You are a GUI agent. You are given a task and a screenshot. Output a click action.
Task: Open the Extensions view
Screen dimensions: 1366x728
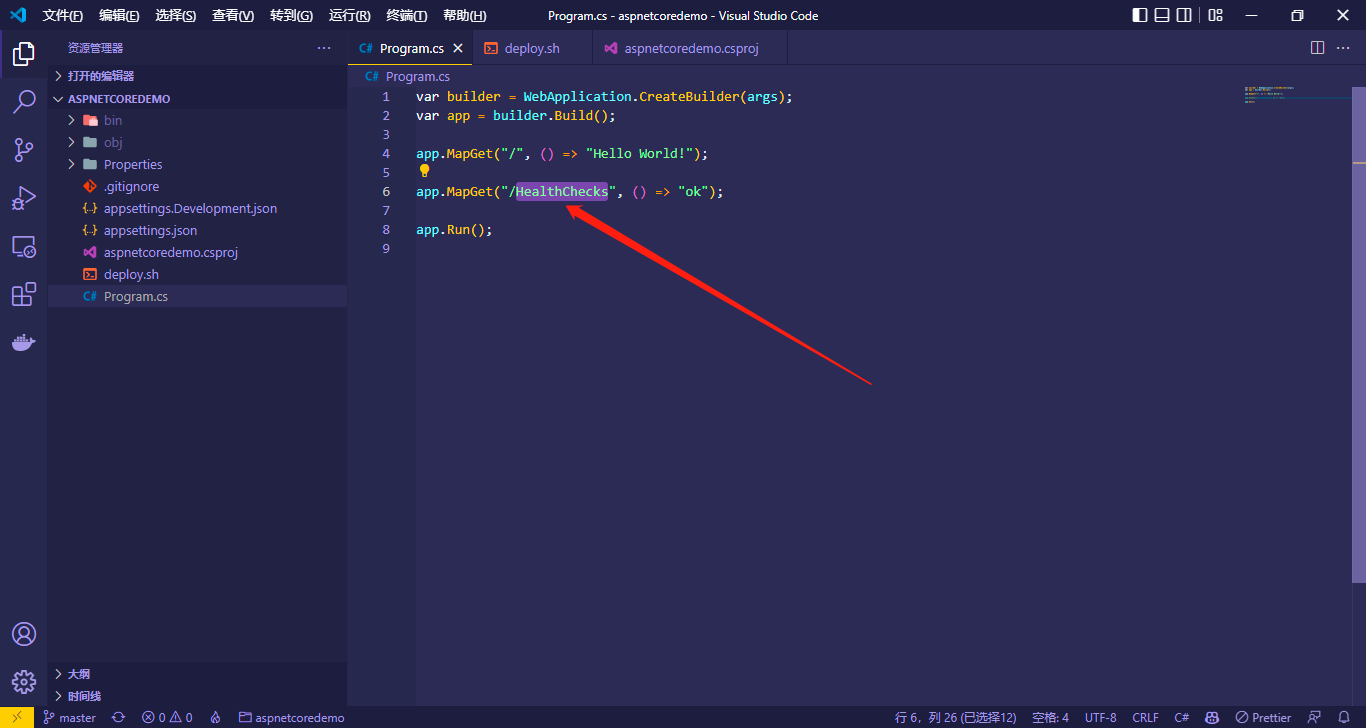click(x=24, y=294)
